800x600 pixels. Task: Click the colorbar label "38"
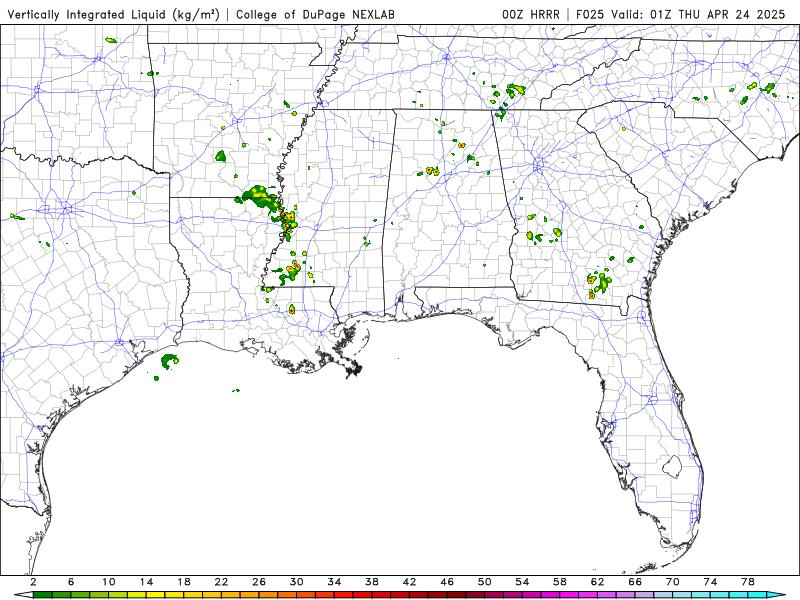coord(372,582)
